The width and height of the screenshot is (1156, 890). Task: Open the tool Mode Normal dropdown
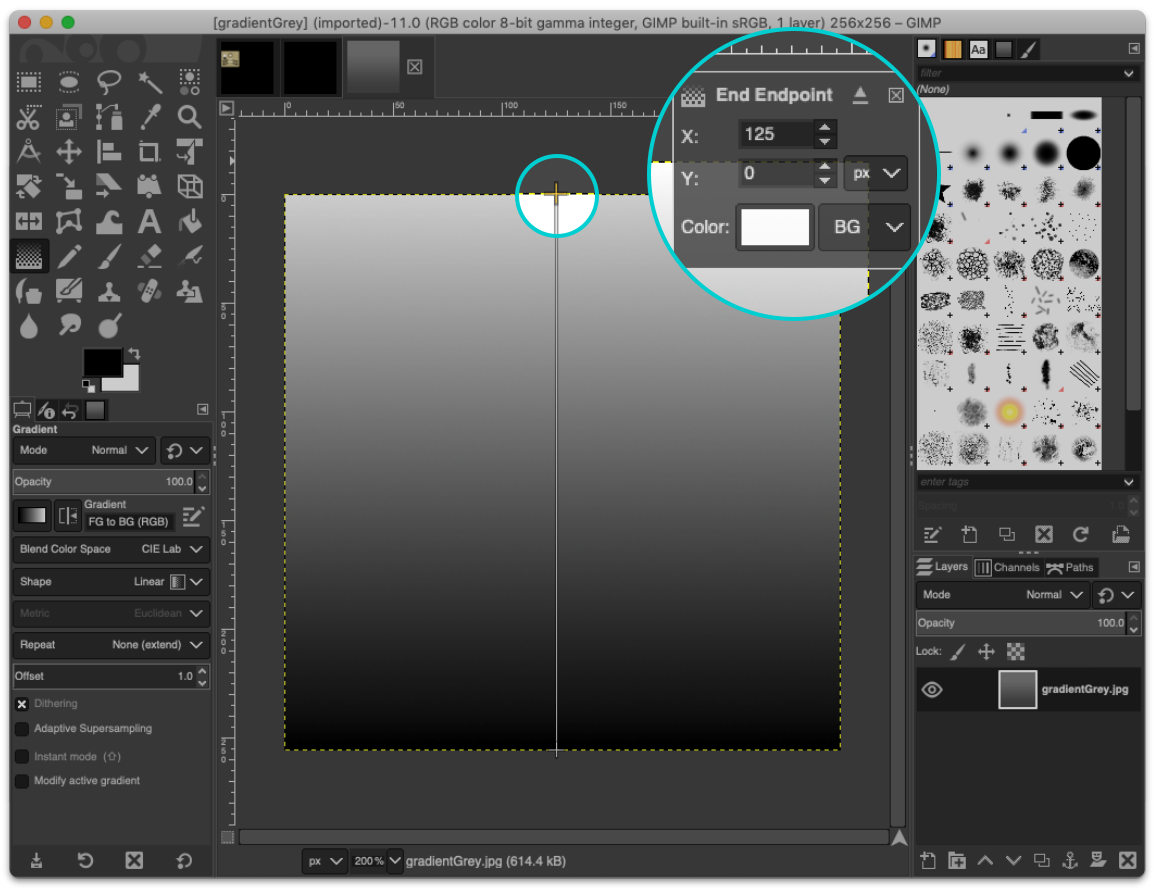coord(84,450)
